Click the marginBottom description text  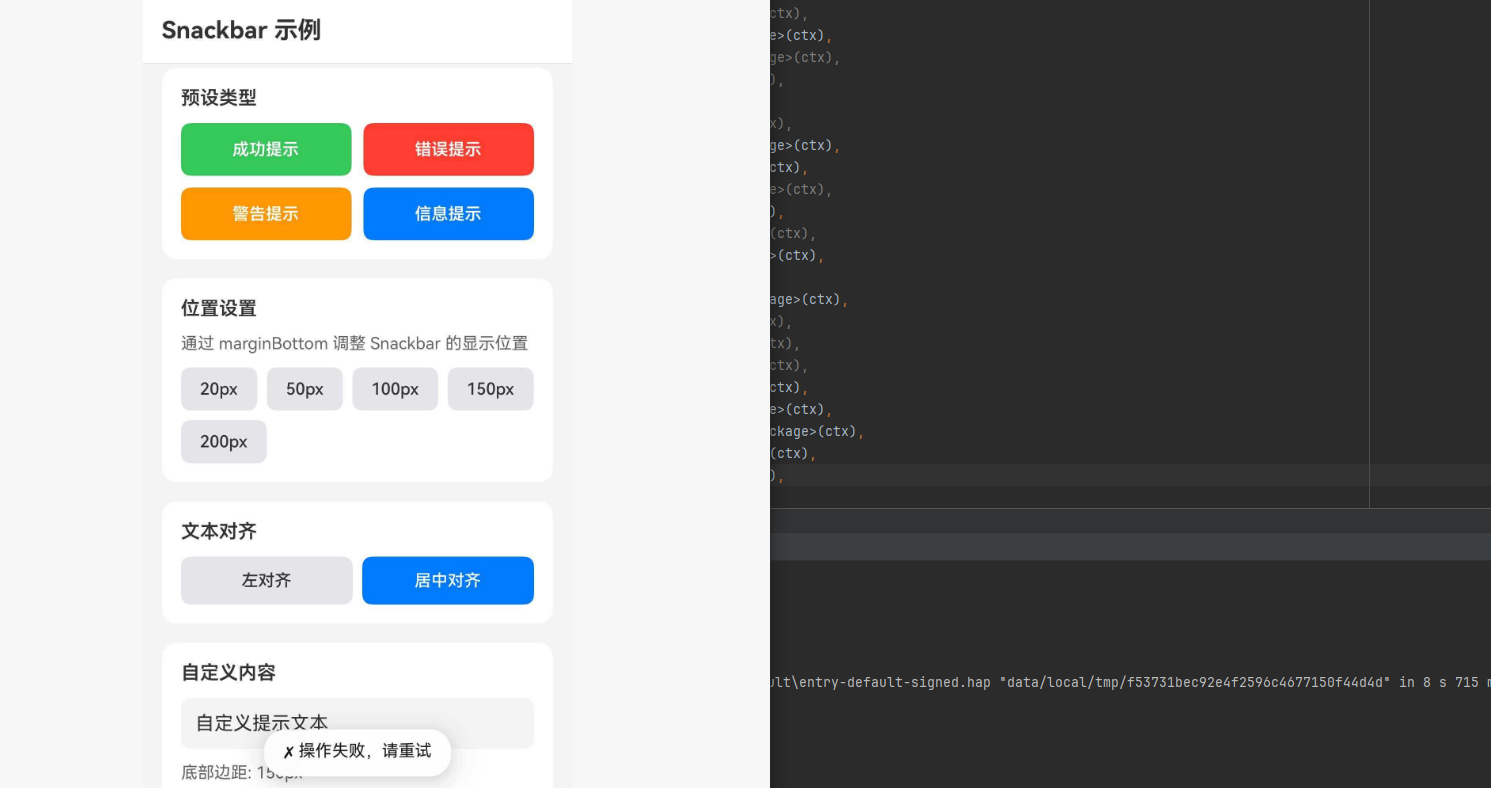click(354, 344)
